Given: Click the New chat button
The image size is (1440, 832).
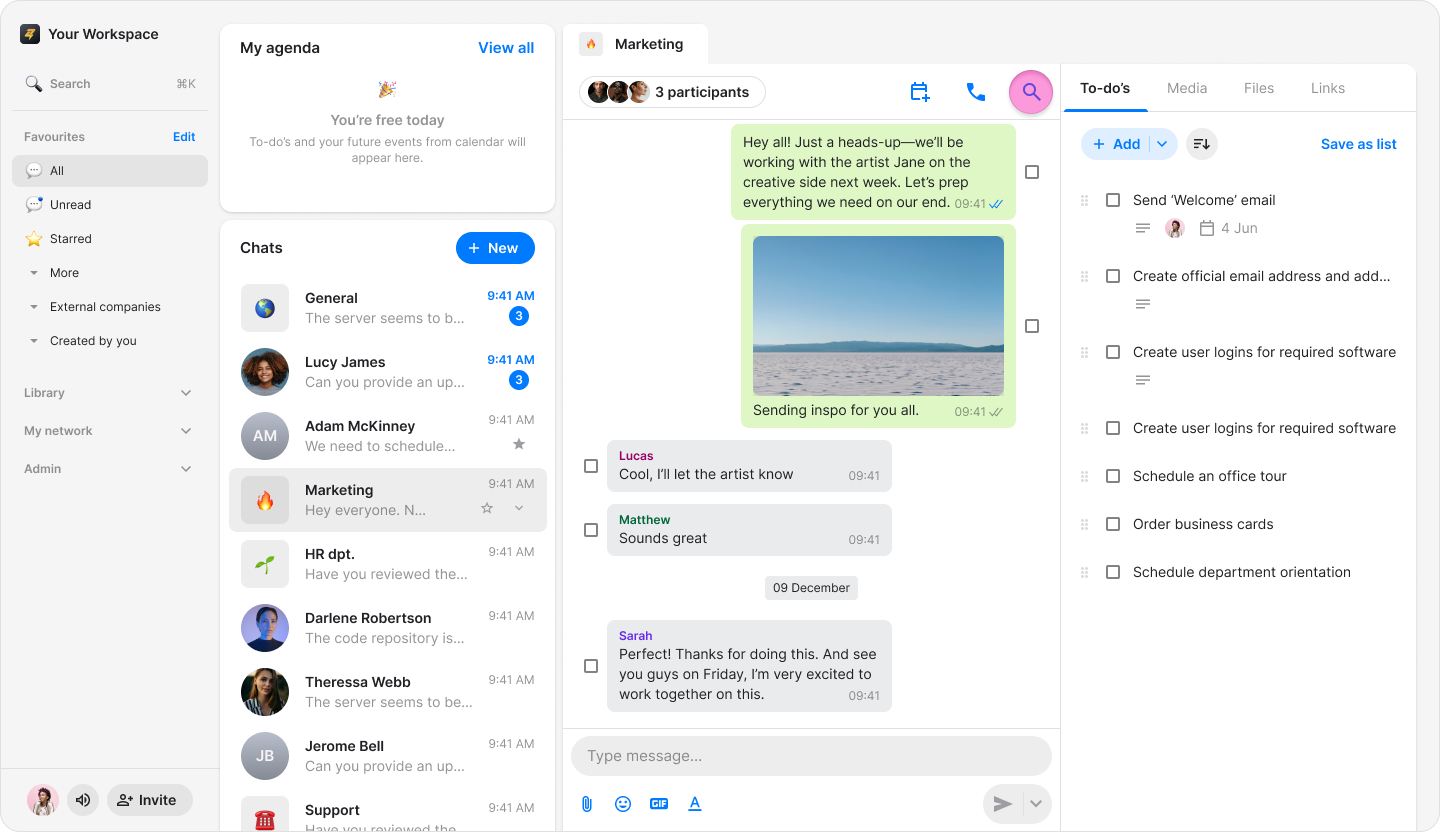Looking at the screenshot, I should pos(495,248).
